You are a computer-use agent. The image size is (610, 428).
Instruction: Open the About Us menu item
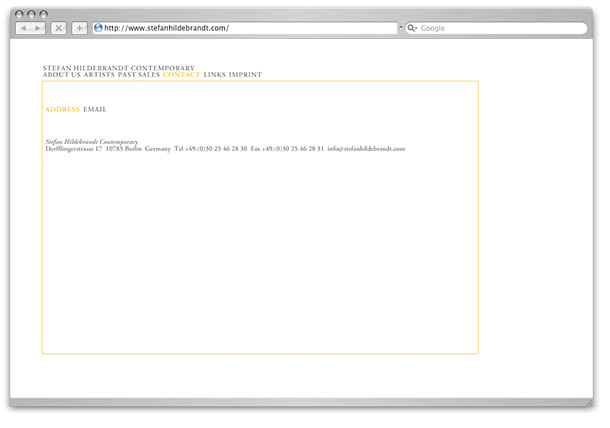click(61, 75)
